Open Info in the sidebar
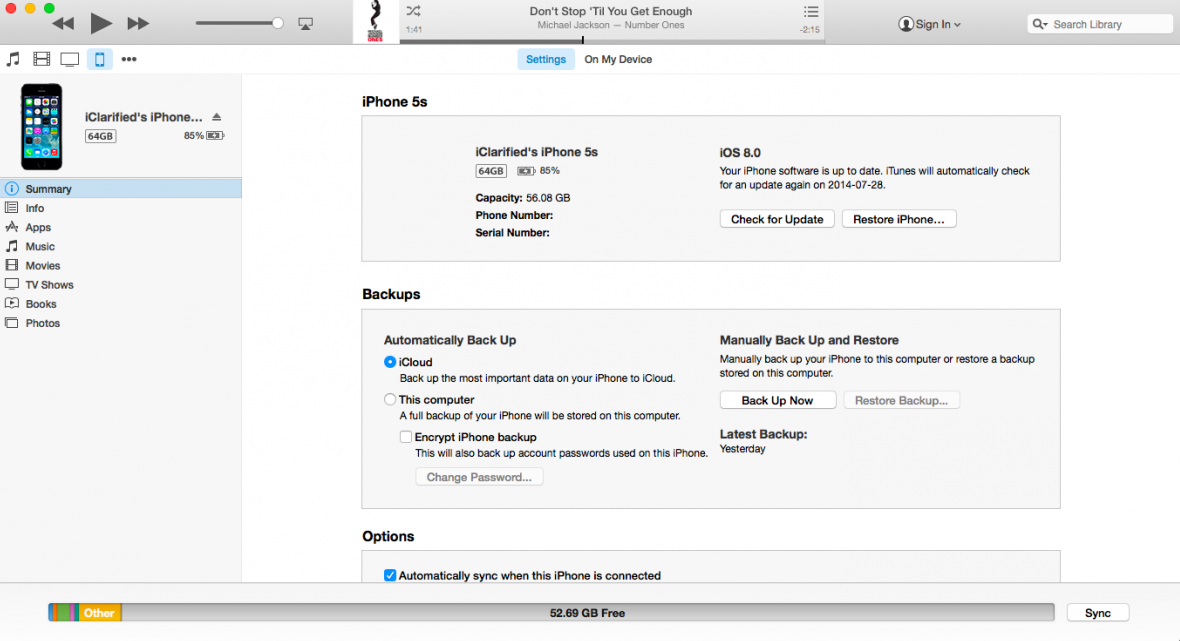The image size is (1180, 641). 120,208
